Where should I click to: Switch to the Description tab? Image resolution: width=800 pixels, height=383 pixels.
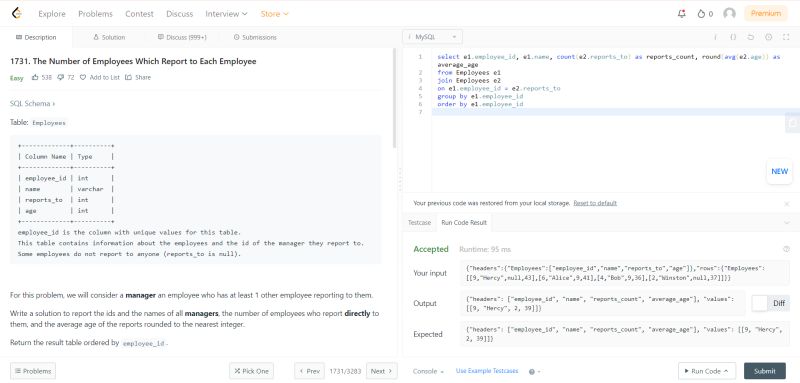tap(36, 37)
